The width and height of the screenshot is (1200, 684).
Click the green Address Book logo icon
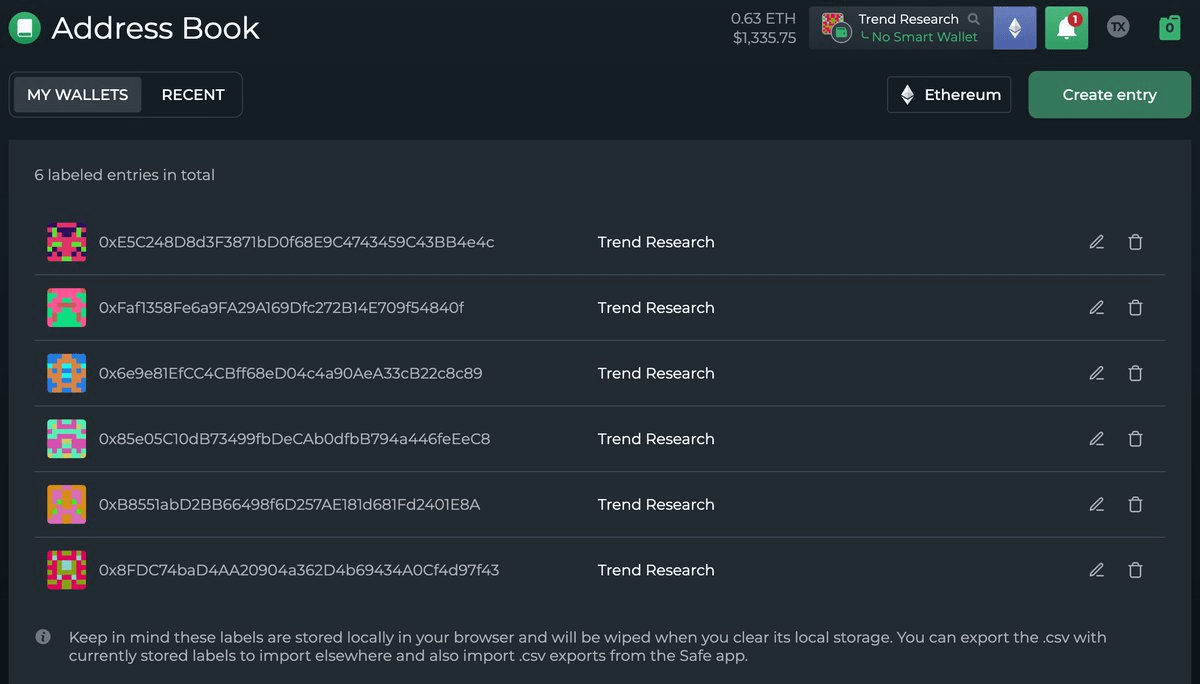click(24, 28)
